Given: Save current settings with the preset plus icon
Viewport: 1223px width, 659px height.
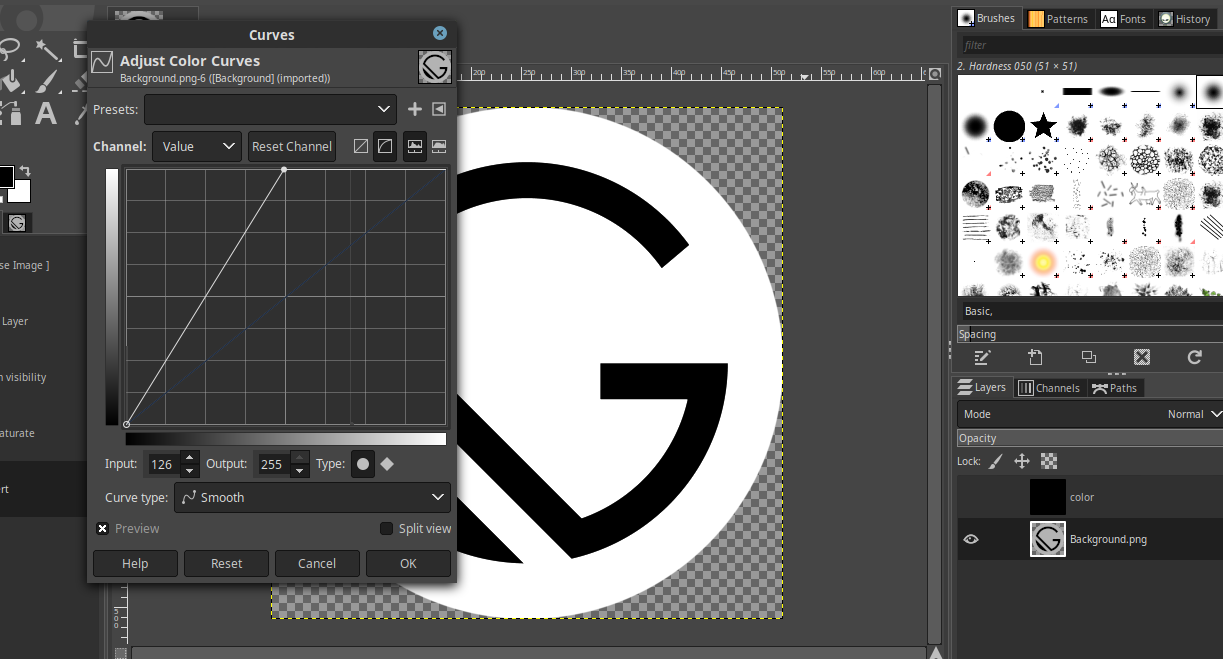Looking at the screenshot, I should (415, 109).
